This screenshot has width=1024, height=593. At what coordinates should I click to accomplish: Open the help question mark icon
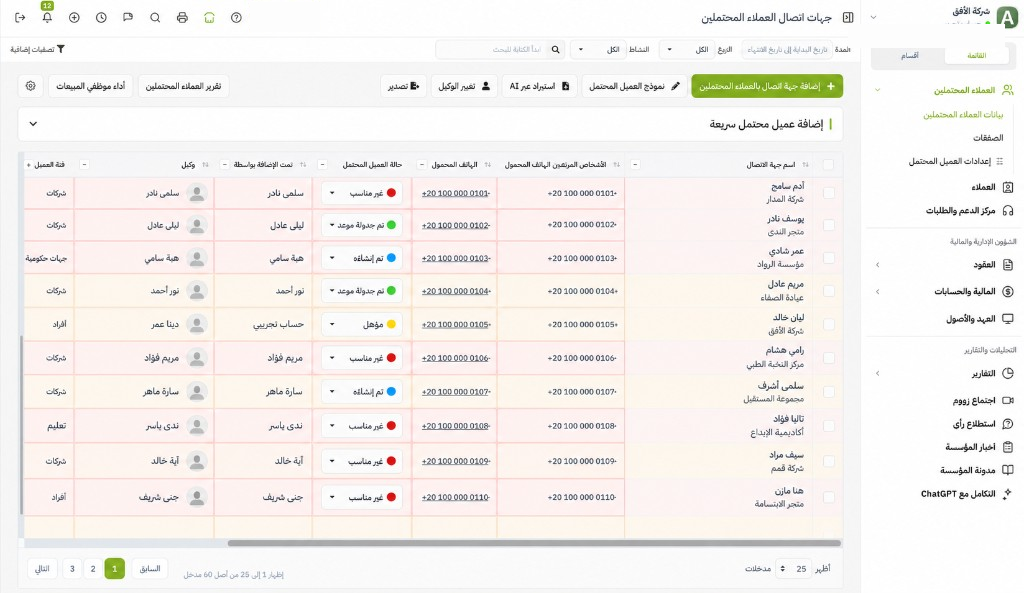click(x=236, y=18)
